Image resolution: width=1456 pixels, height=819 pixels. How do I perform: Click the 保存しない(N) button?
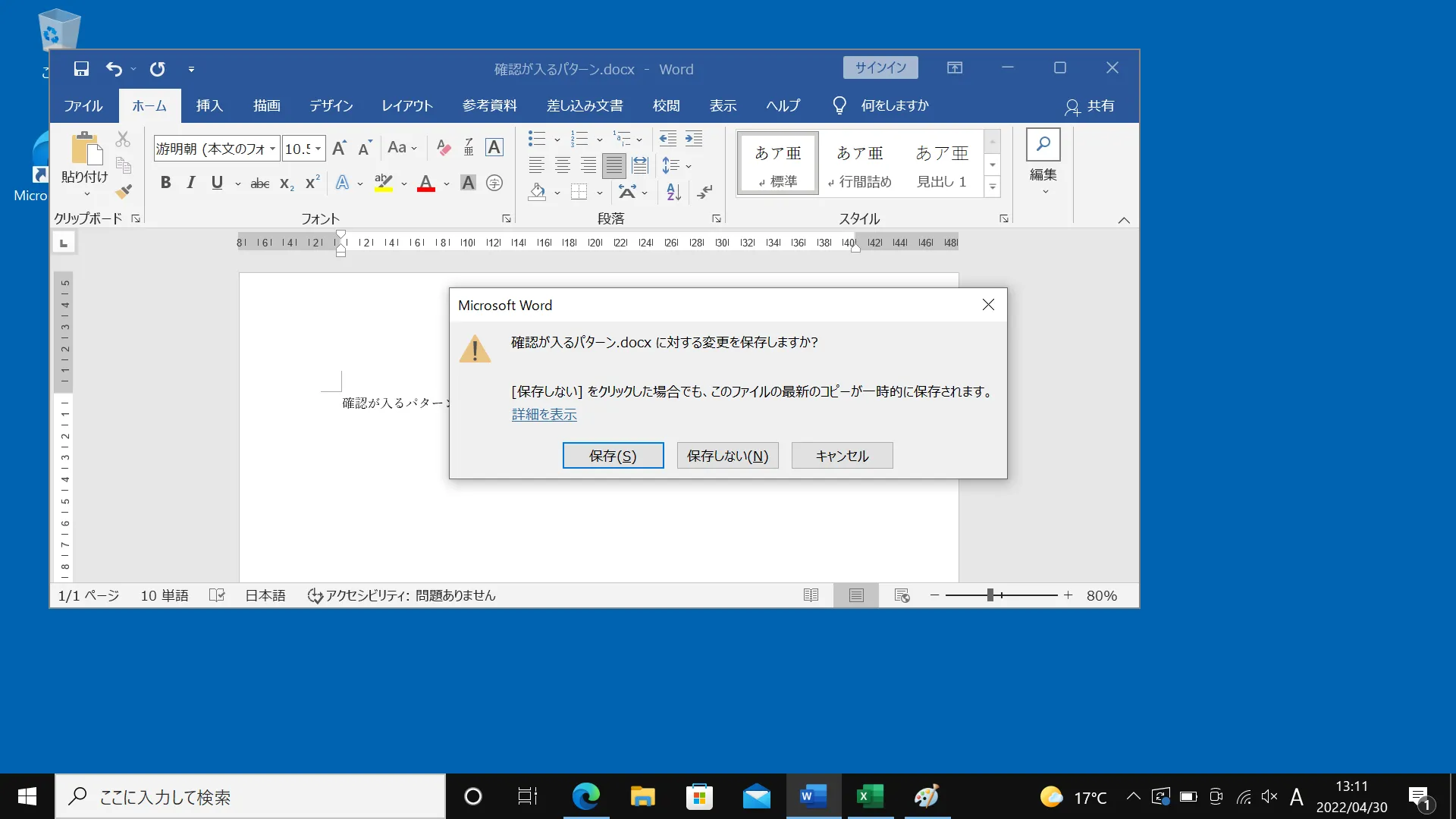coord(728,456)
